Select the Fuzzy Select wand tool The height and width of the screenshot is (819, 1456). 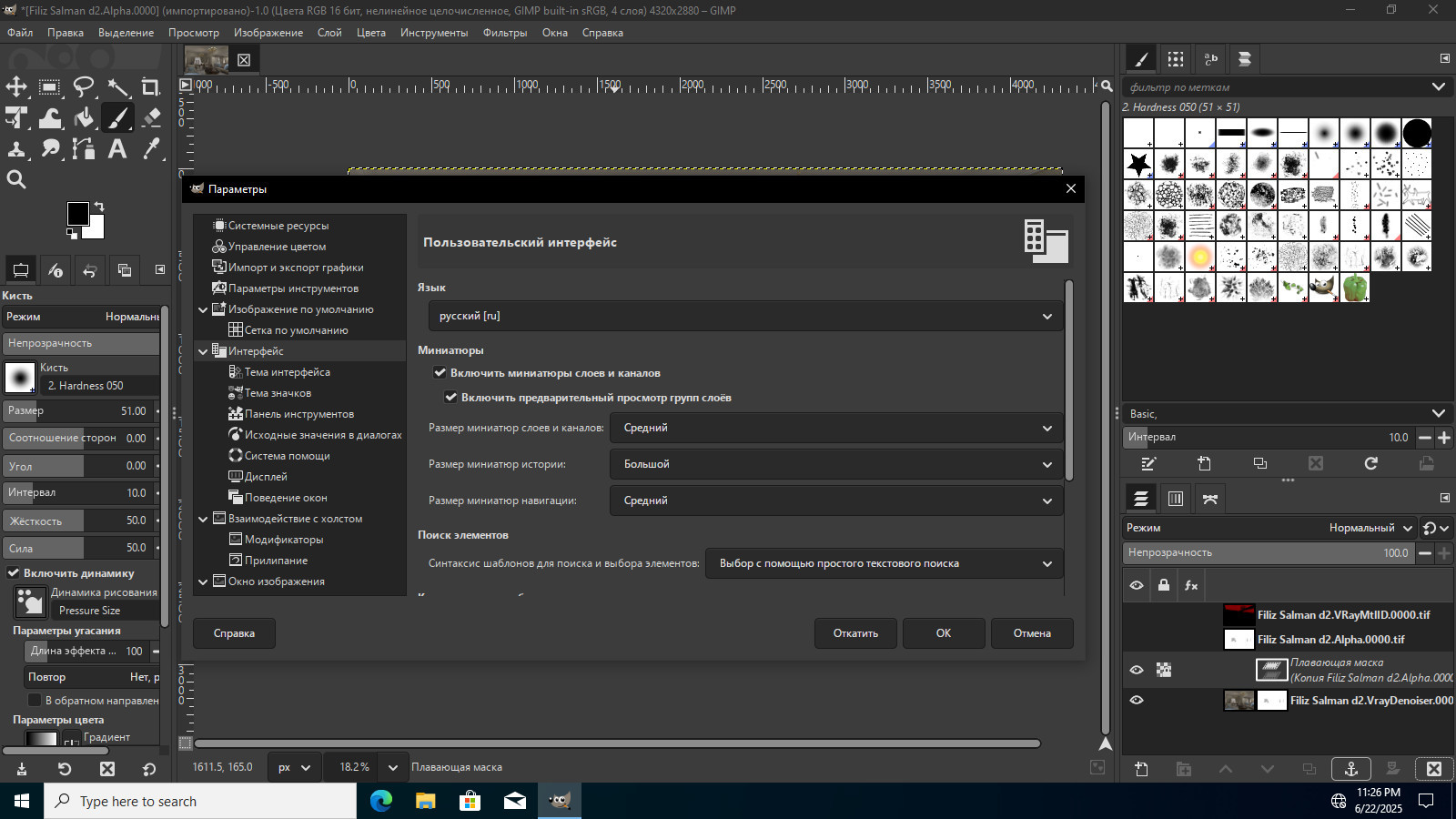[x=117, y=86]
